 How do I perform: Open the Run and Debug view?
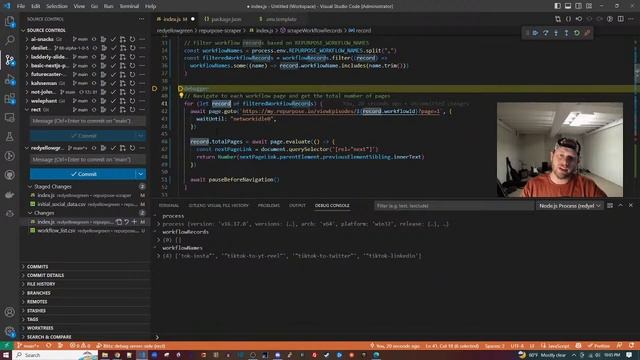tap(9, 80)
